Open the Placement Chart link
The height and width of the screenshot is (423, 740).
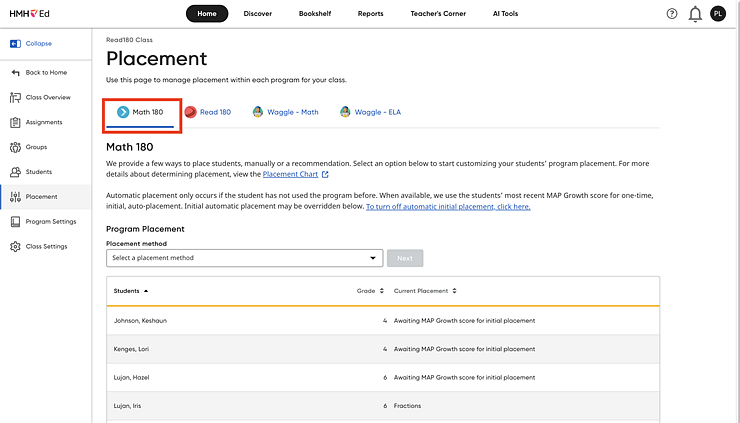pyautogui.click(x=290, y=174)
